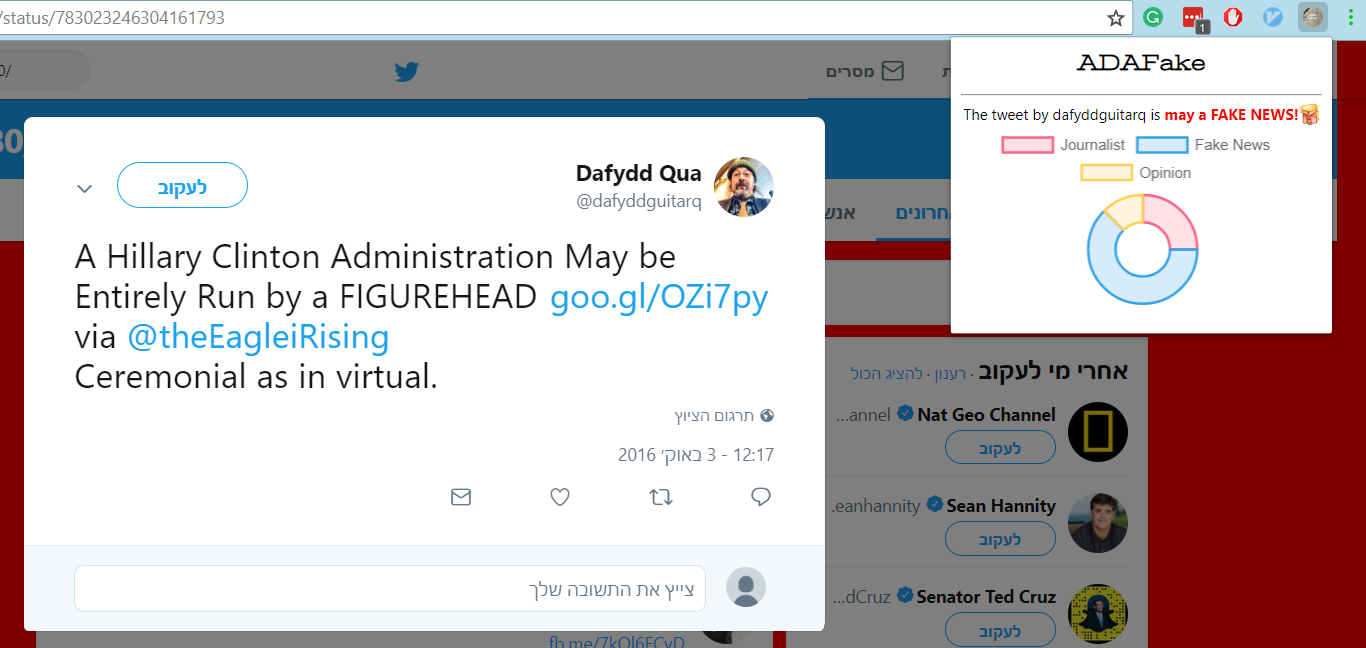Open Senator Ted Cruz's avatar
The width and height of the screenshot is (1366, 648).
(1098, 614)
